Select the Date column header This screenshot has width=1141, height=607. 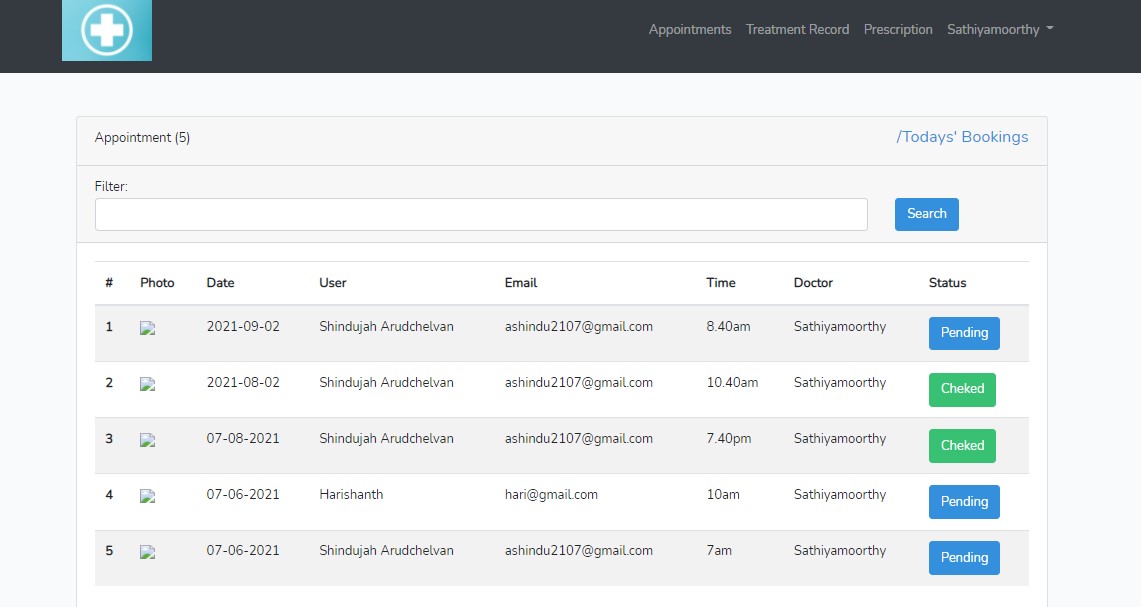click(x=220, y=283)
